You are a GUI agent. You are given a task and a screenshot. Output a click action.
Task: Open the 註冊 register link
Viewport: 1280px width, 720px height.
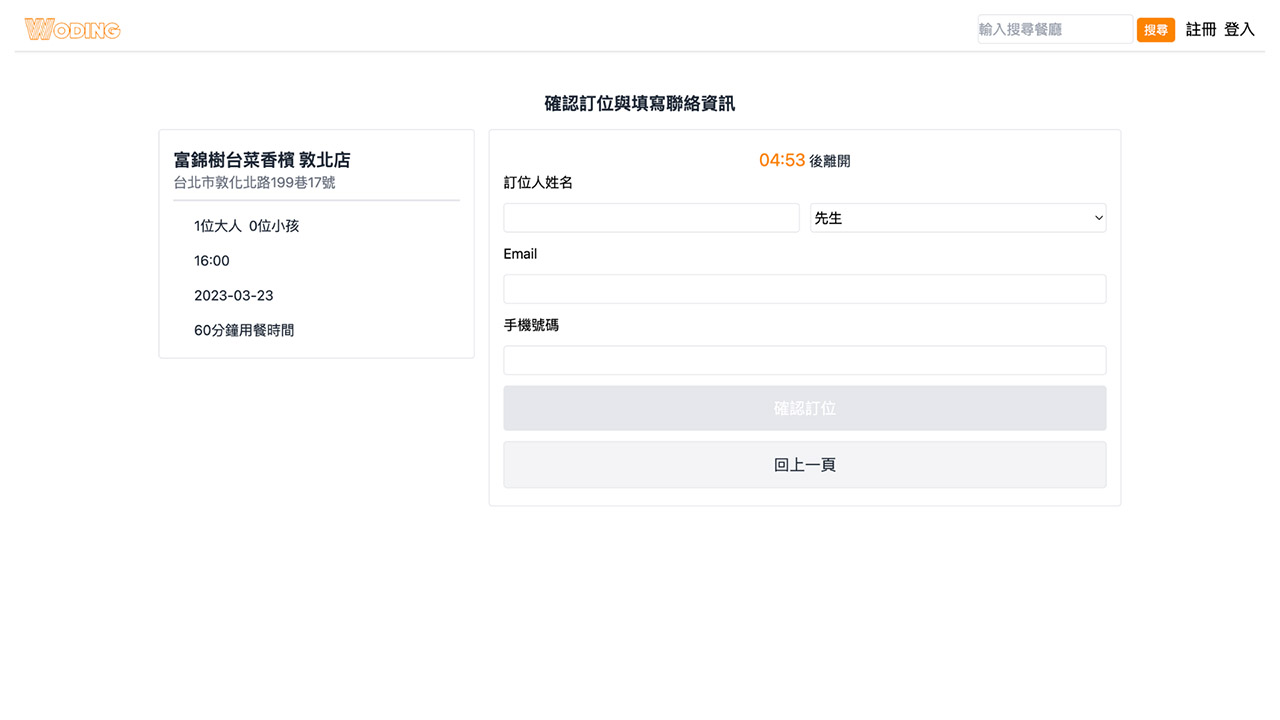1201,30
